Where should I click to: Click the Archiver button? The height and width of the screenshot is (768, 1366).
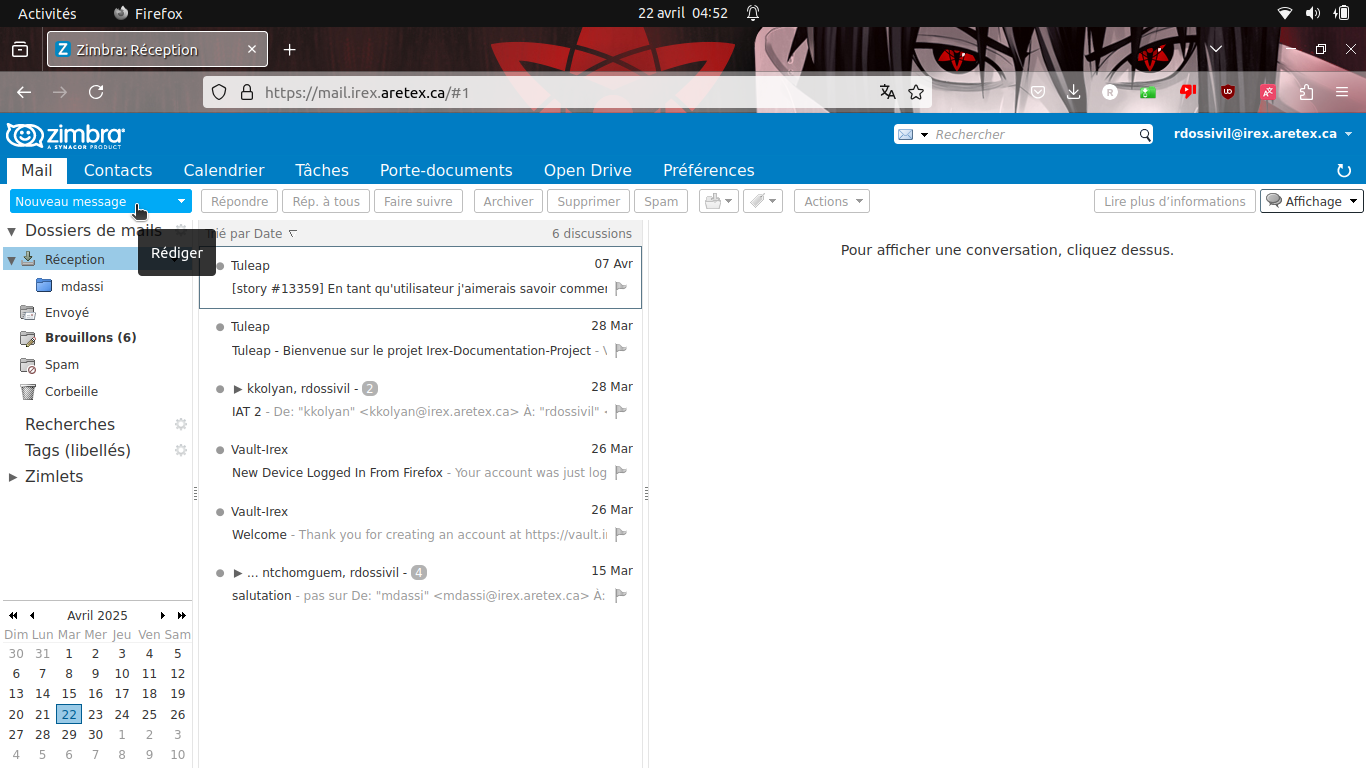point(508,201)
